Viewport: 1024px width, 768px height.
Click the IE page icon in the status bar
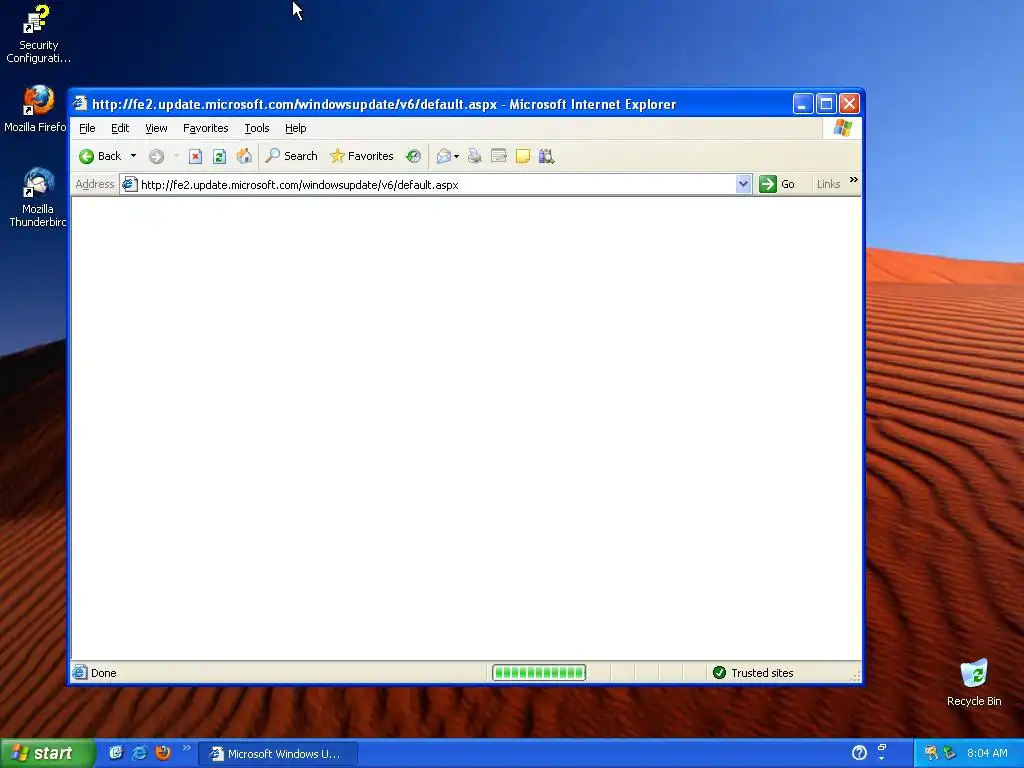click(x=80, y=672)
